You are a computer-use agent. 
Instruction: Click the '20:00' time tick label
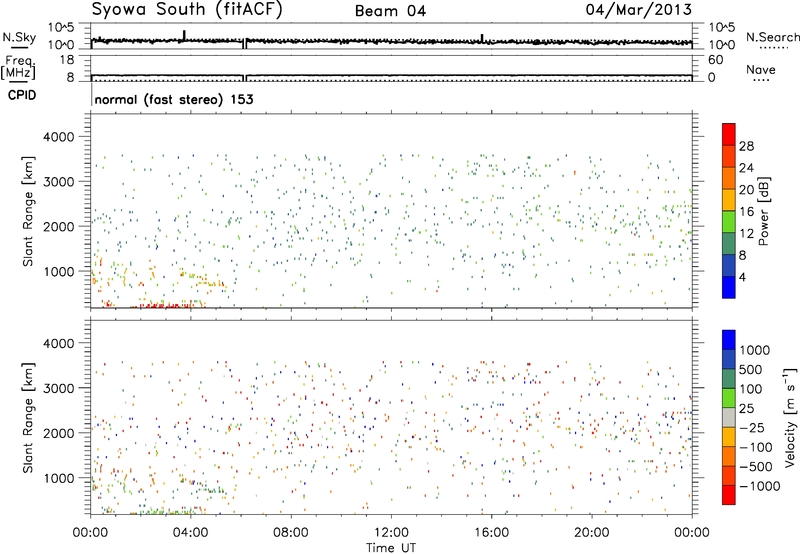pos(591,533)
